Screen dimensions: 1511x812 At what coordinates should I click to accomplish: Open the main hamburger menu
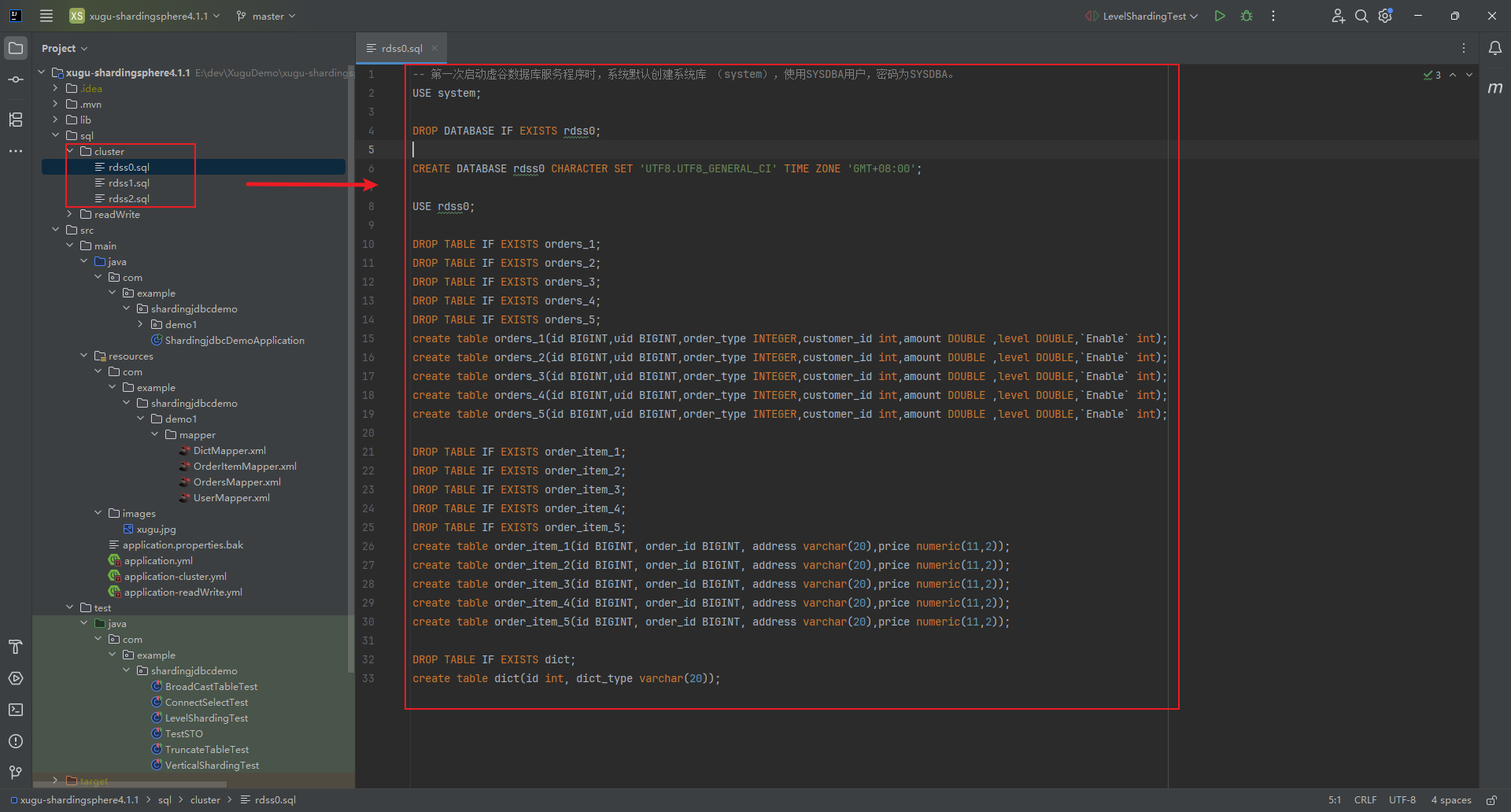[46, 16]
